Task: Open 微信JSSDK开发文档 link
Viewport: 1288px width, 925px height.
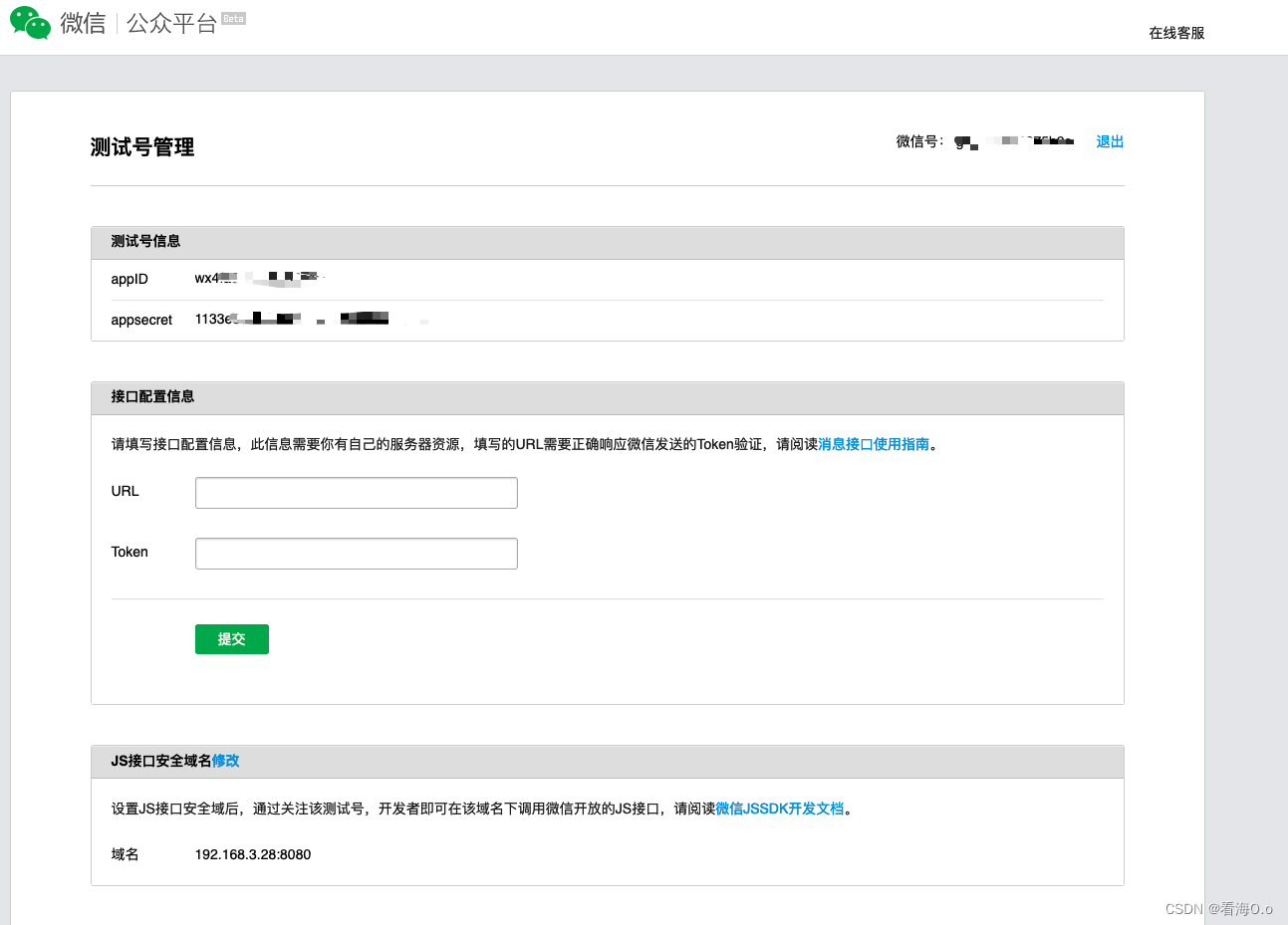Action: pyautogui.click(x=780, y=809)
